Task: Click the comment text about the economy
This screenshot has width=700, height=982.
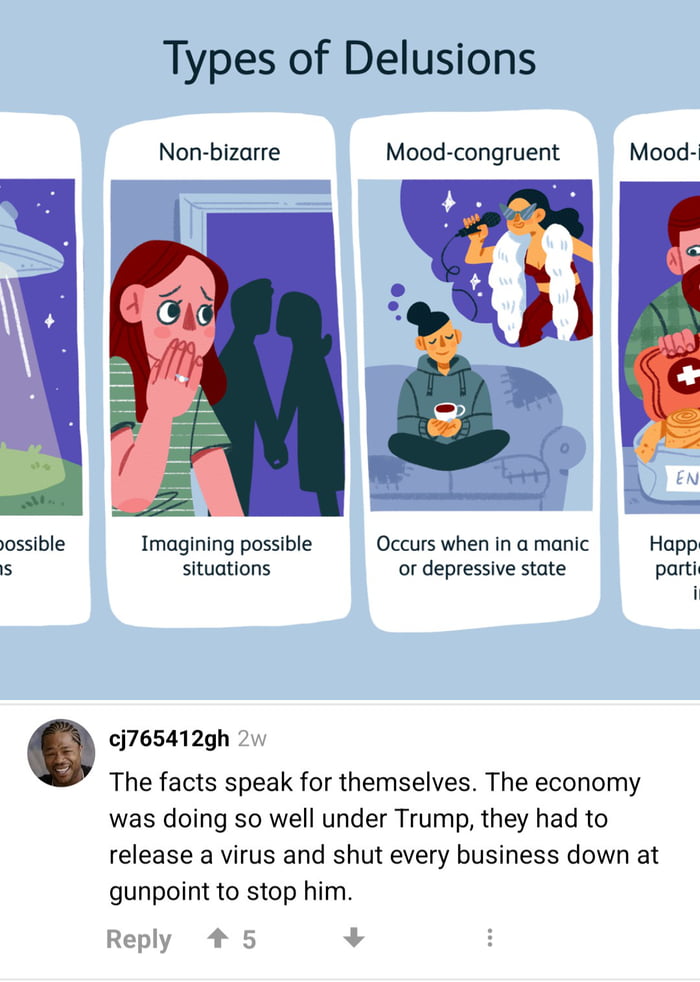Action: pos(384,837)
